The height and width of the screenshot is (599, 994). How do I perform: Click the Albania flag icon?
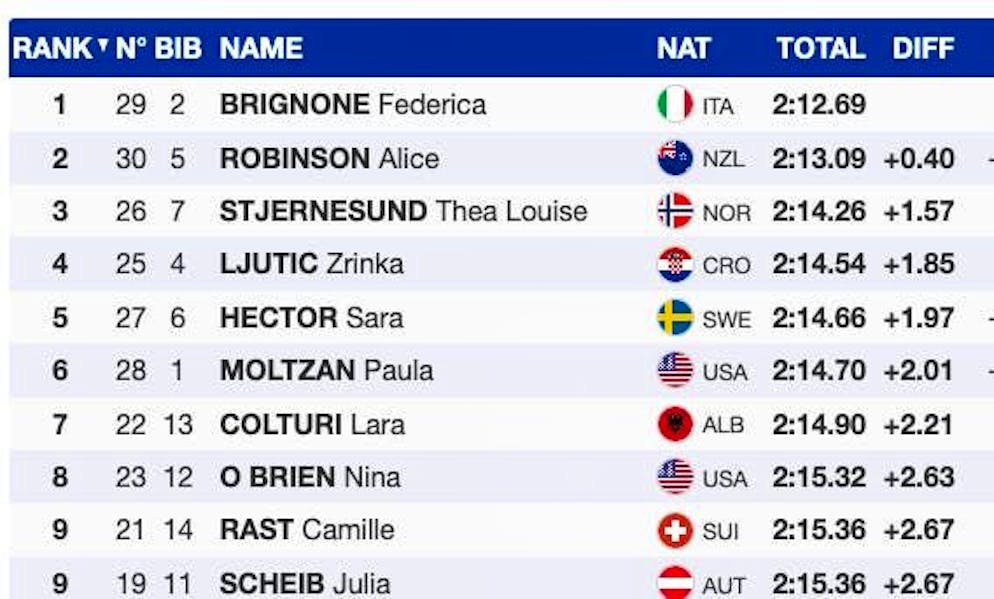click(x=675, y=424)
